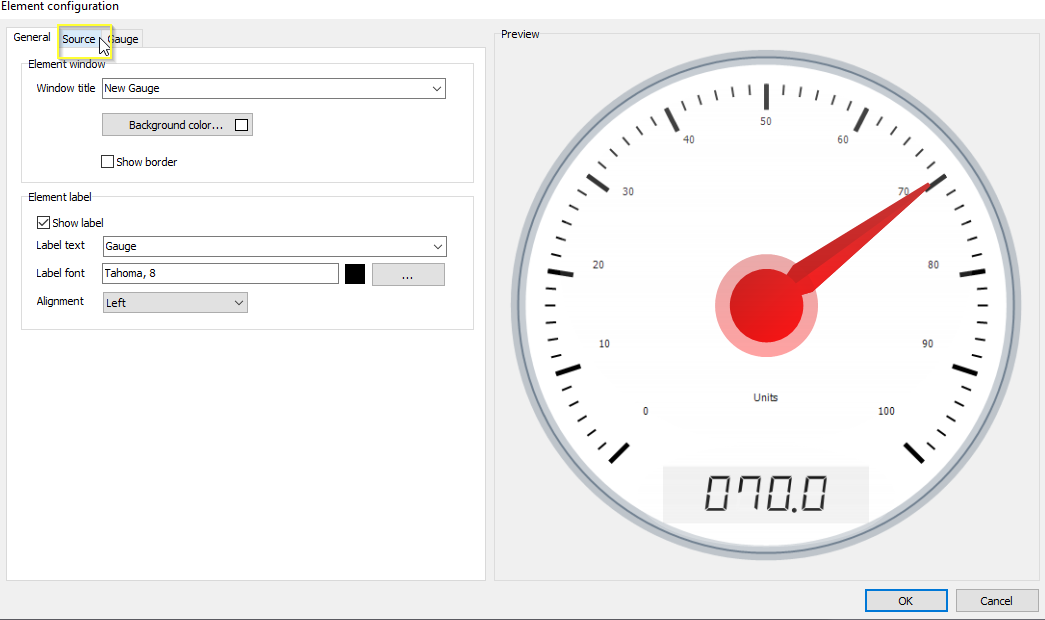Open the Window title dropdown list

point(437,88)
